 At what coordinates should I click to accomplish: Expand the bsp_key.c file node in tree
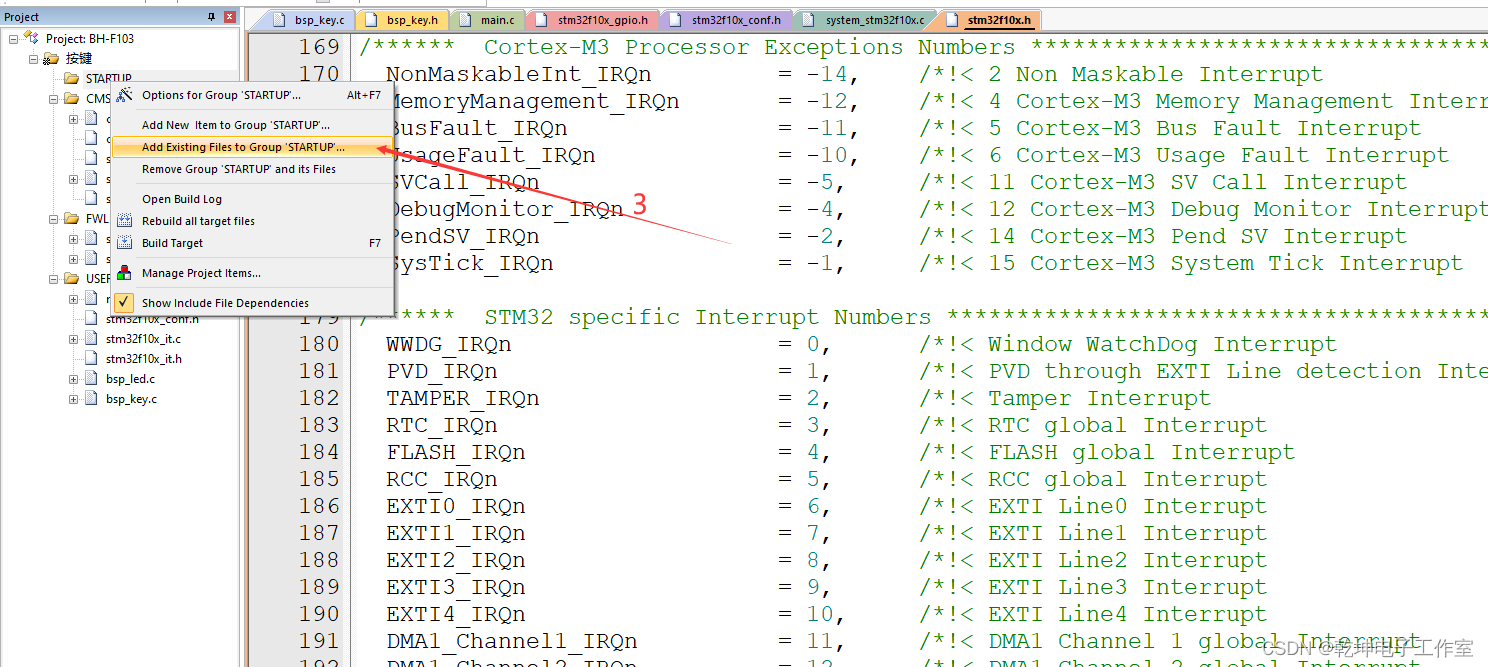(73, 399)
